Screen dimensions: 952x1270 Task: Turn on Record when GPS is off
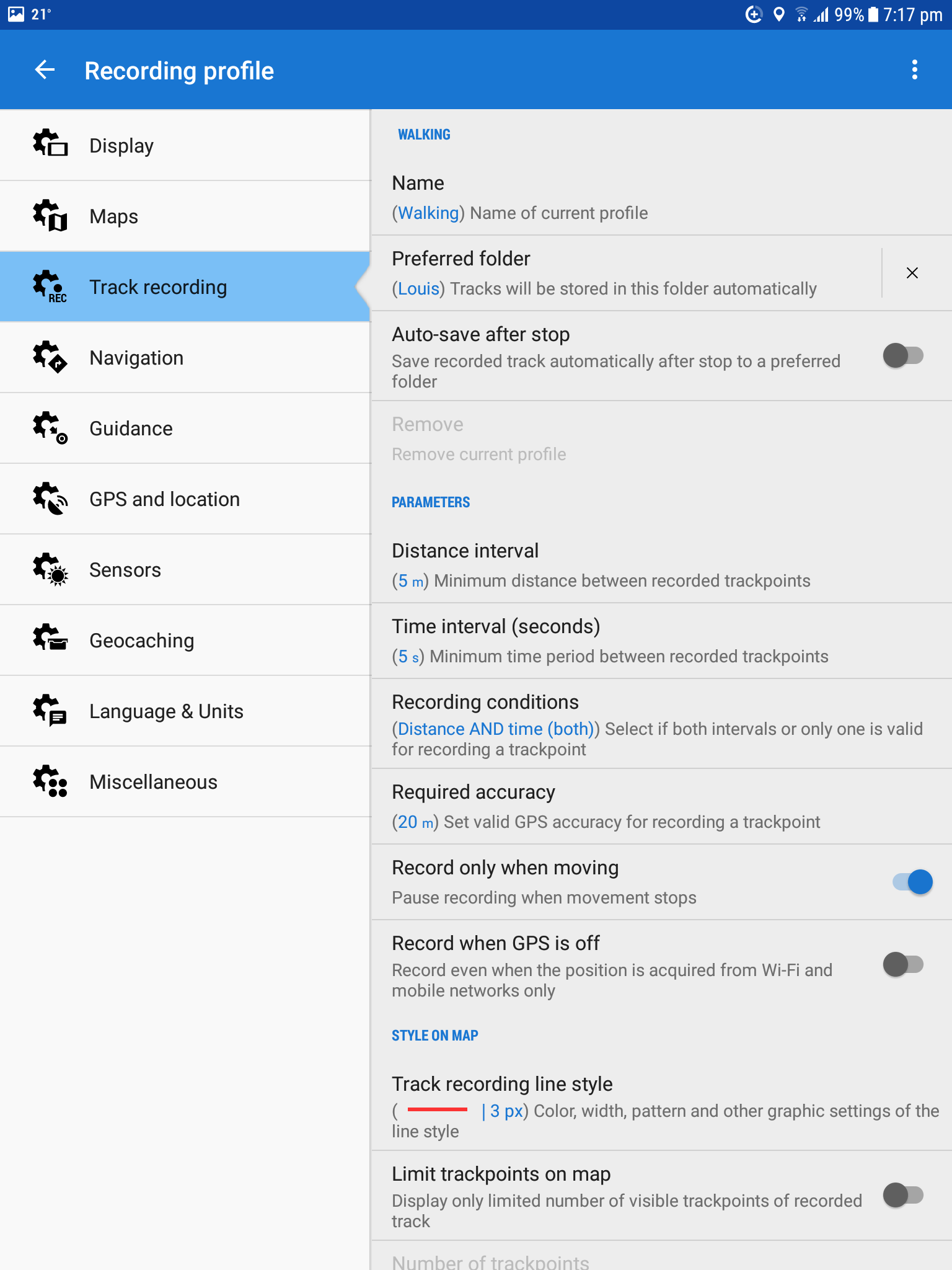904,964
